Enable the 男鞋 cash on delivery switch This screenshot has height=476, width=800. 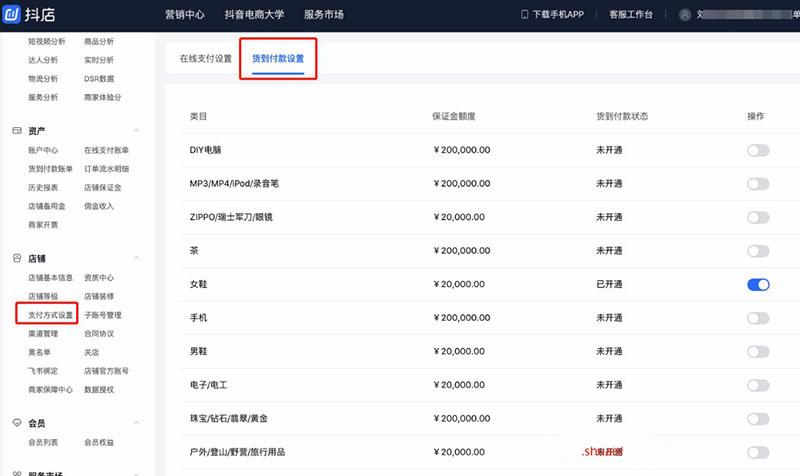pyautogui.click(x=757, y=352)
